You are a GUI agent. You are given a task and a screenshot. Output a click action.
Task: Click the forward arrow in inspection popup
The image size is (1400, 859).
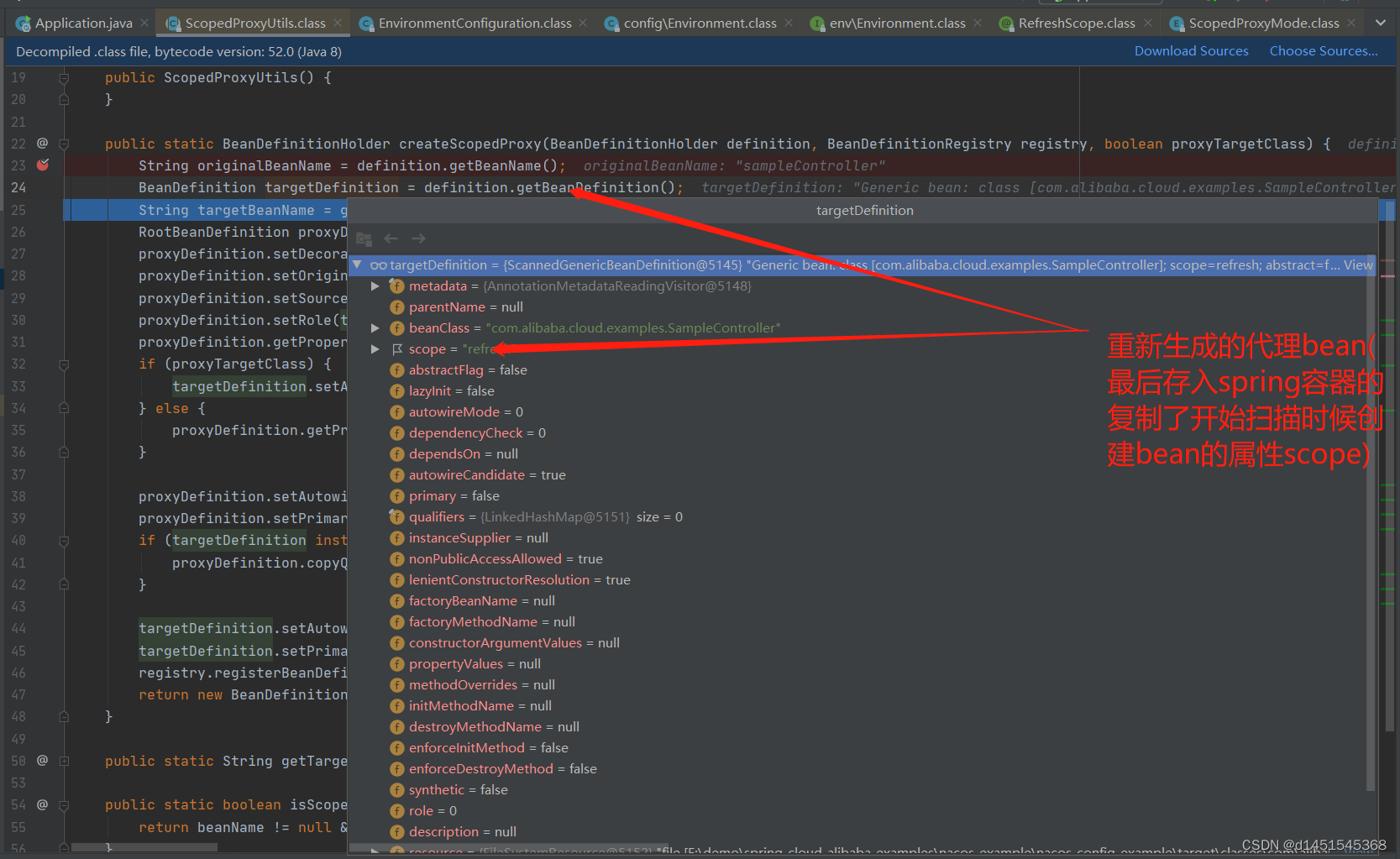(418, 238)
